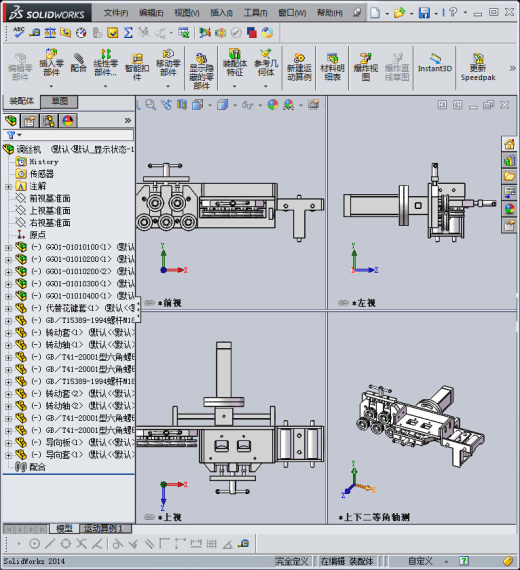The height and width of the screenshot is (570, 520).
Task: Click the edit appearance color ball
Action: (273, 105)
